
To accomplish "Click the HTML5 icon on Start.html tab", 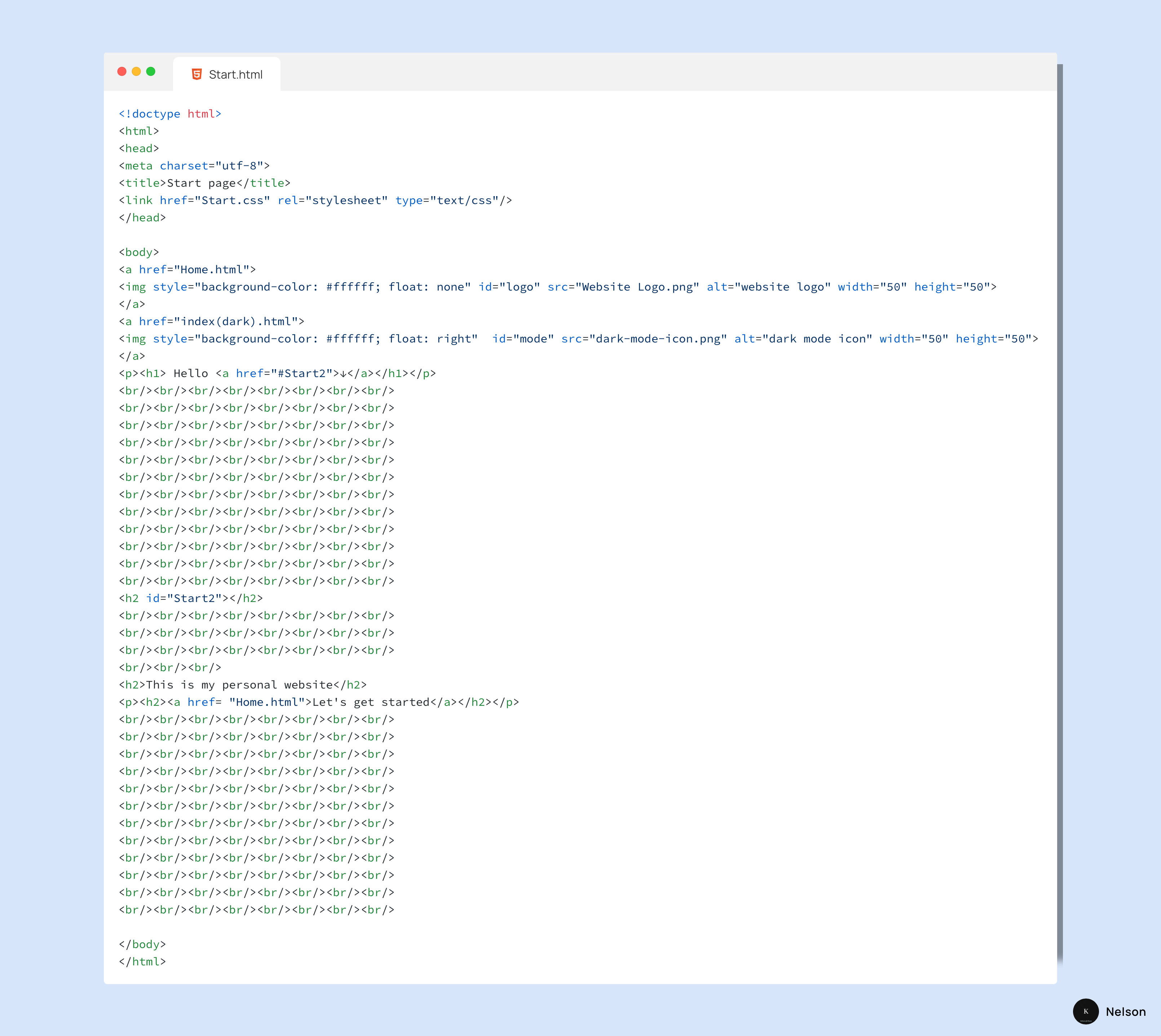I will (x=197, y=74).
